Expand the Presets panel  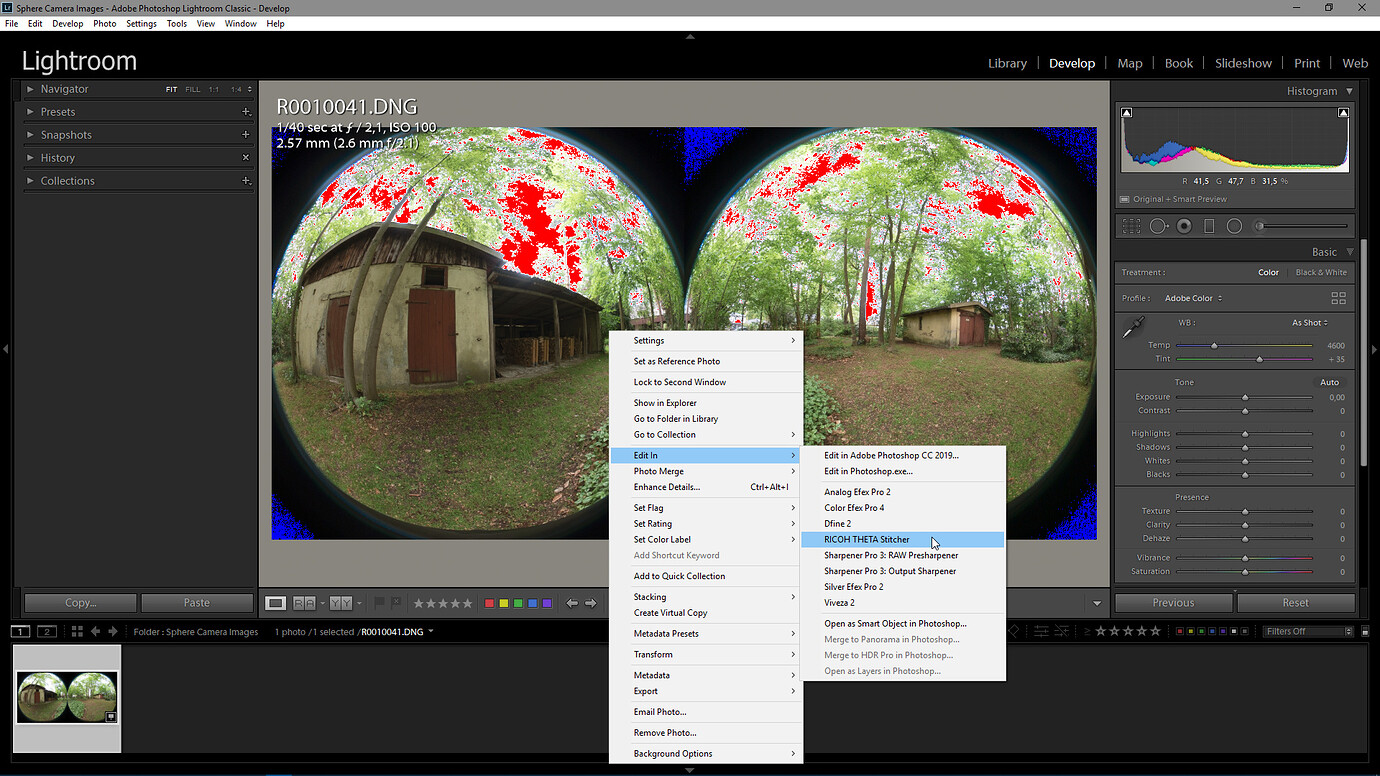coord(30,112)
